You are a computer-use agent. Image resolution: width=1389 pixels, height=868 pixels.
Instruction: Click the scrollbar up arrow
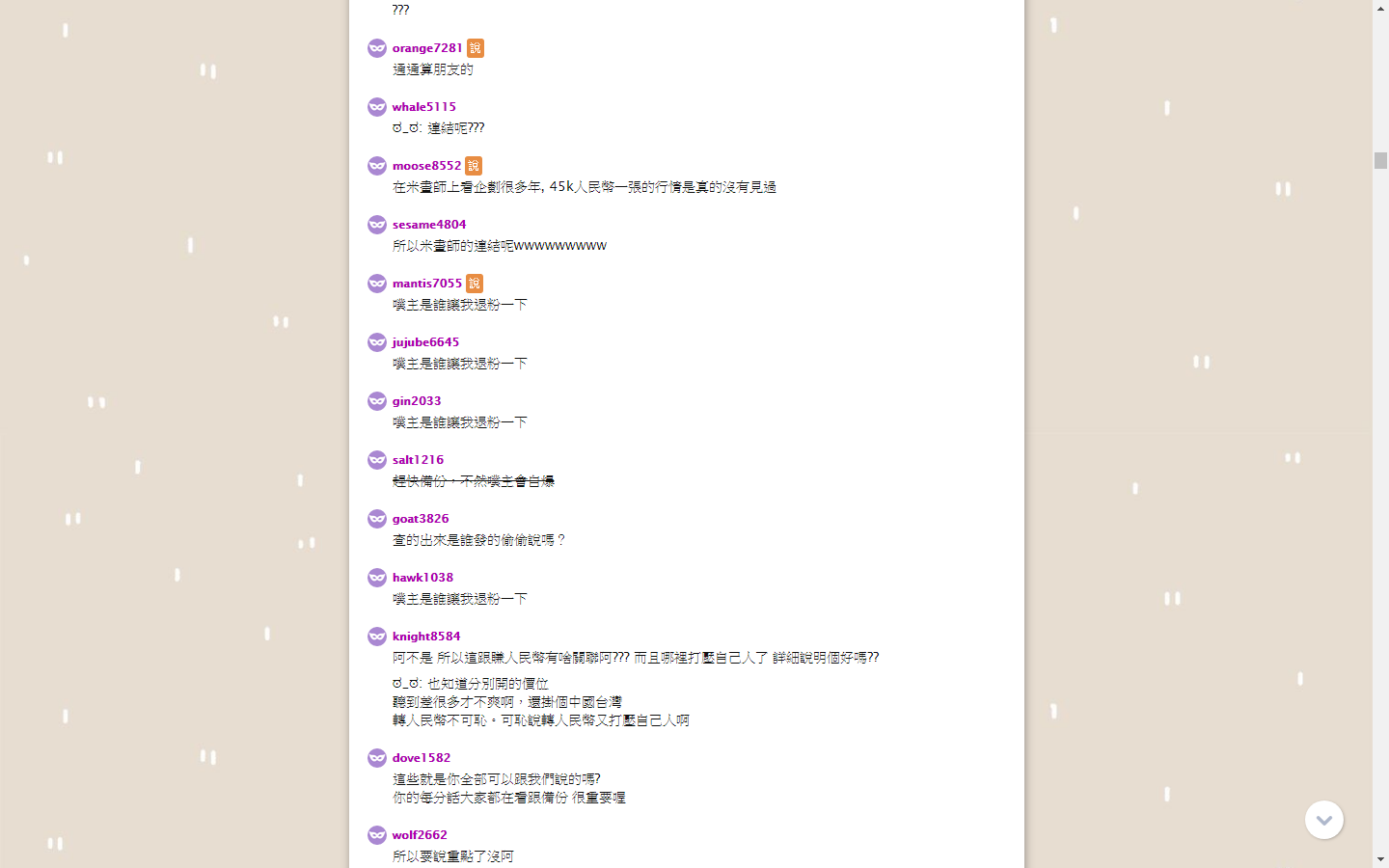point(1380,8)
